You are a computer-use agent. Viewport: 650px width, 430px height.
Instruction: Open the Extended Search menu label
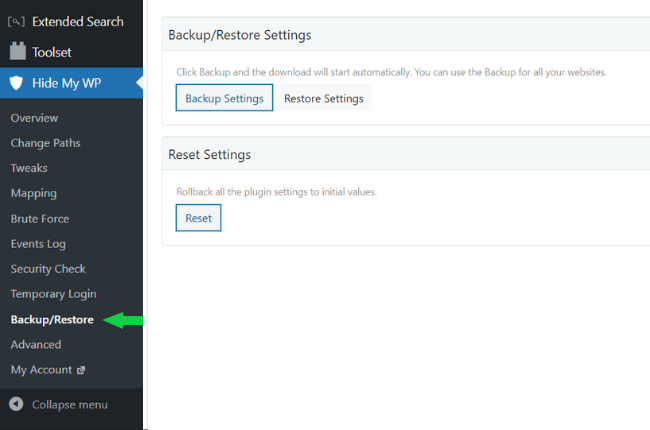[78, 21]
